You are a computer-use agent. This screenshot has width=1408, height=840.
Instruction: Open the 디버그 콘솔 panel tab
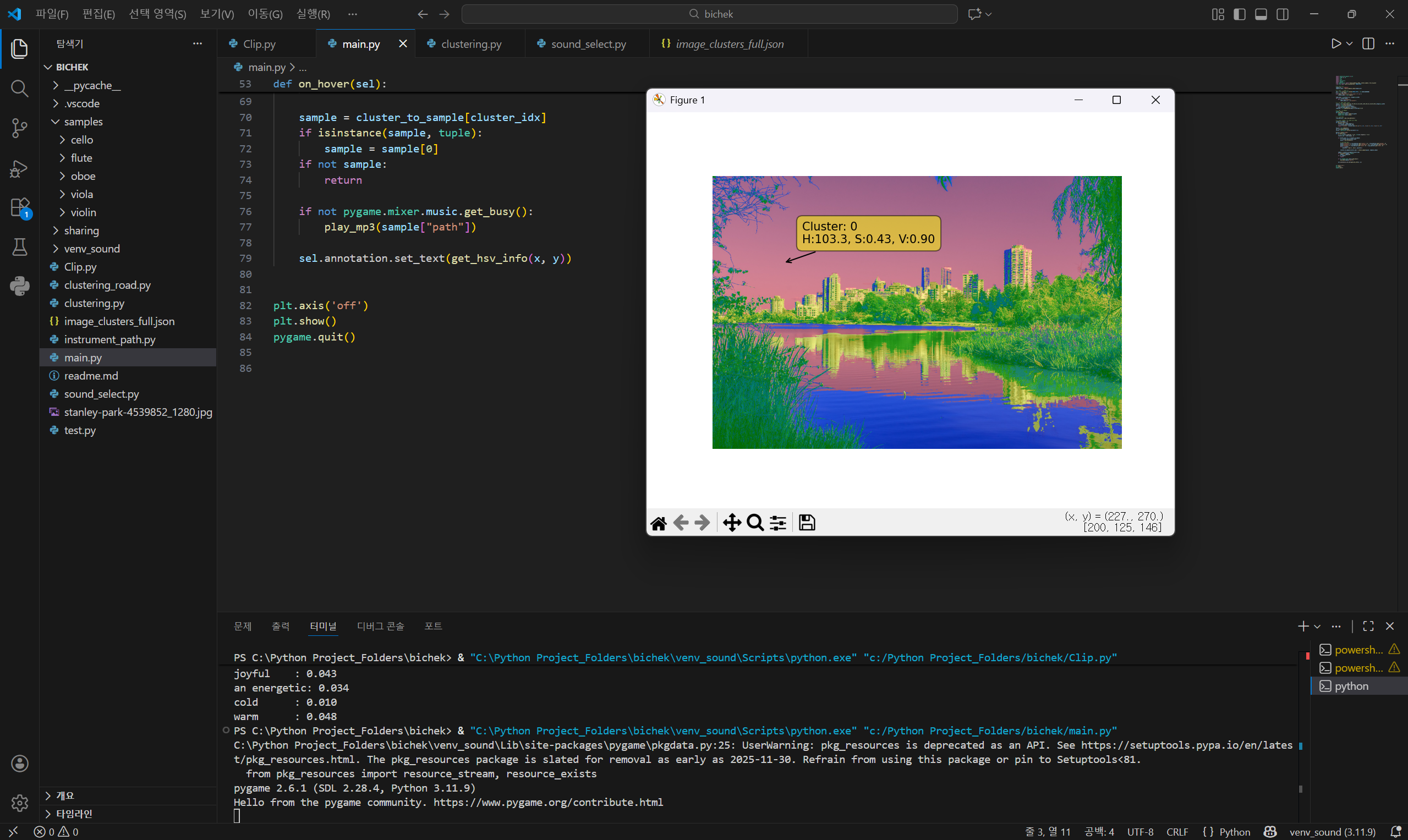click(x=380, y=626)
